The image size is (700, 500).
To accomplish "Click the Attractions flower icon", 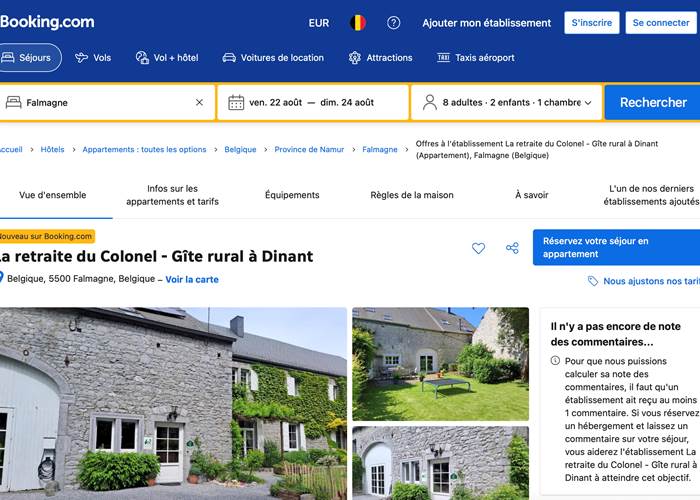I will tap(354, 58).
